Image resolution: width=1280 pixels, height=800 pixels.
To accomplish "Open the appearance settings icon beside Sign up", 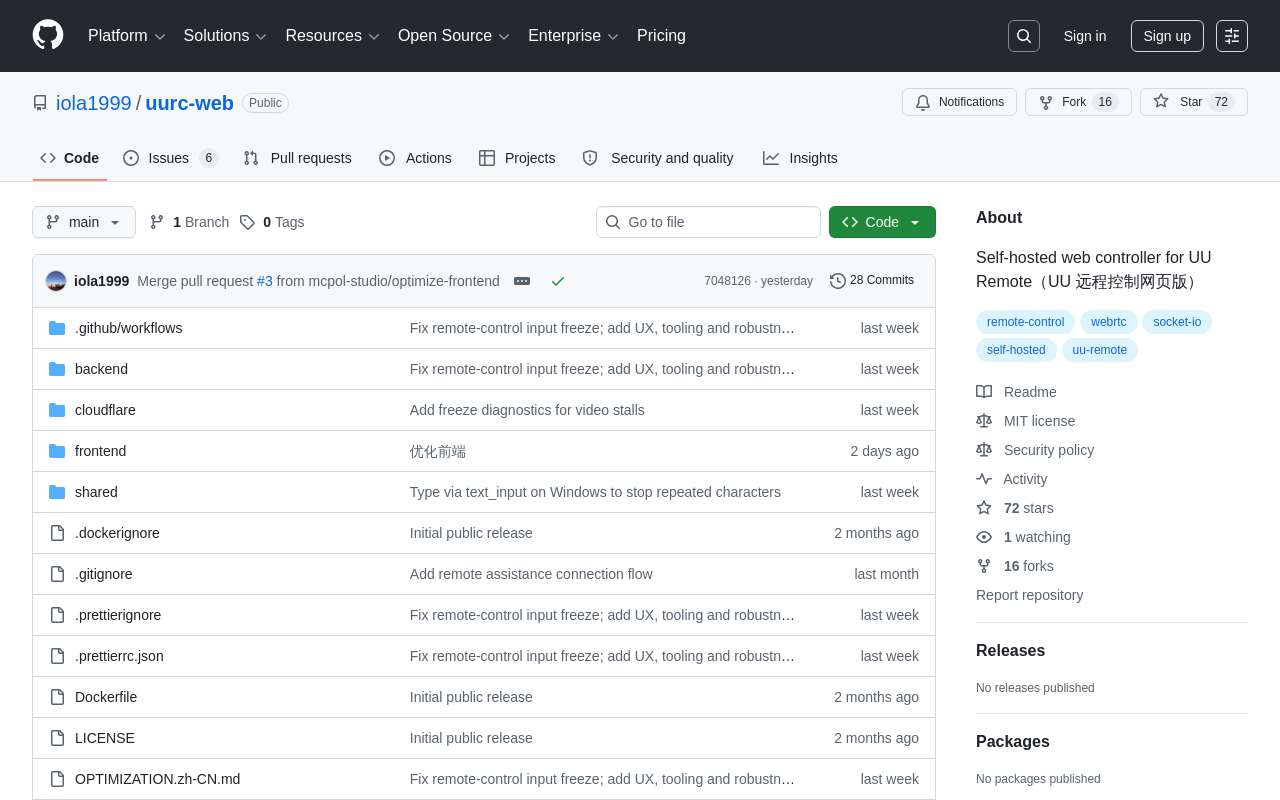I will click(1232, 36).
